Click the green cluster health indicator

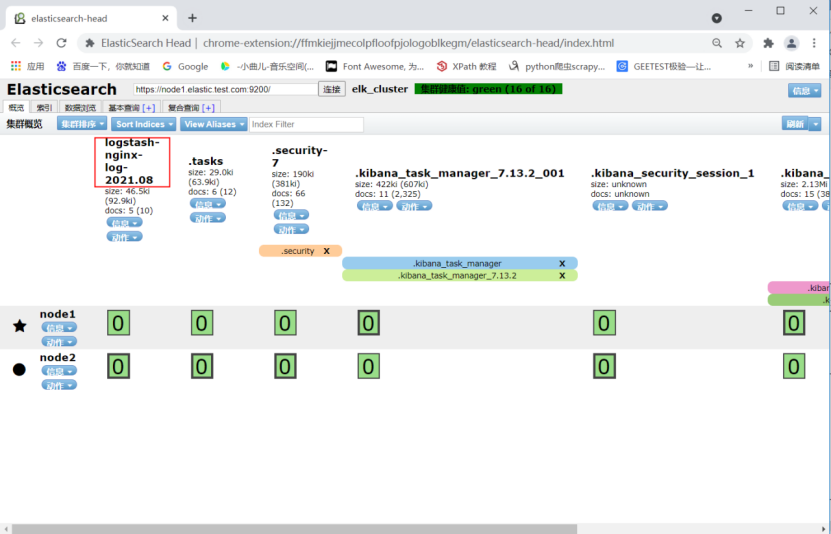(488, 89)
